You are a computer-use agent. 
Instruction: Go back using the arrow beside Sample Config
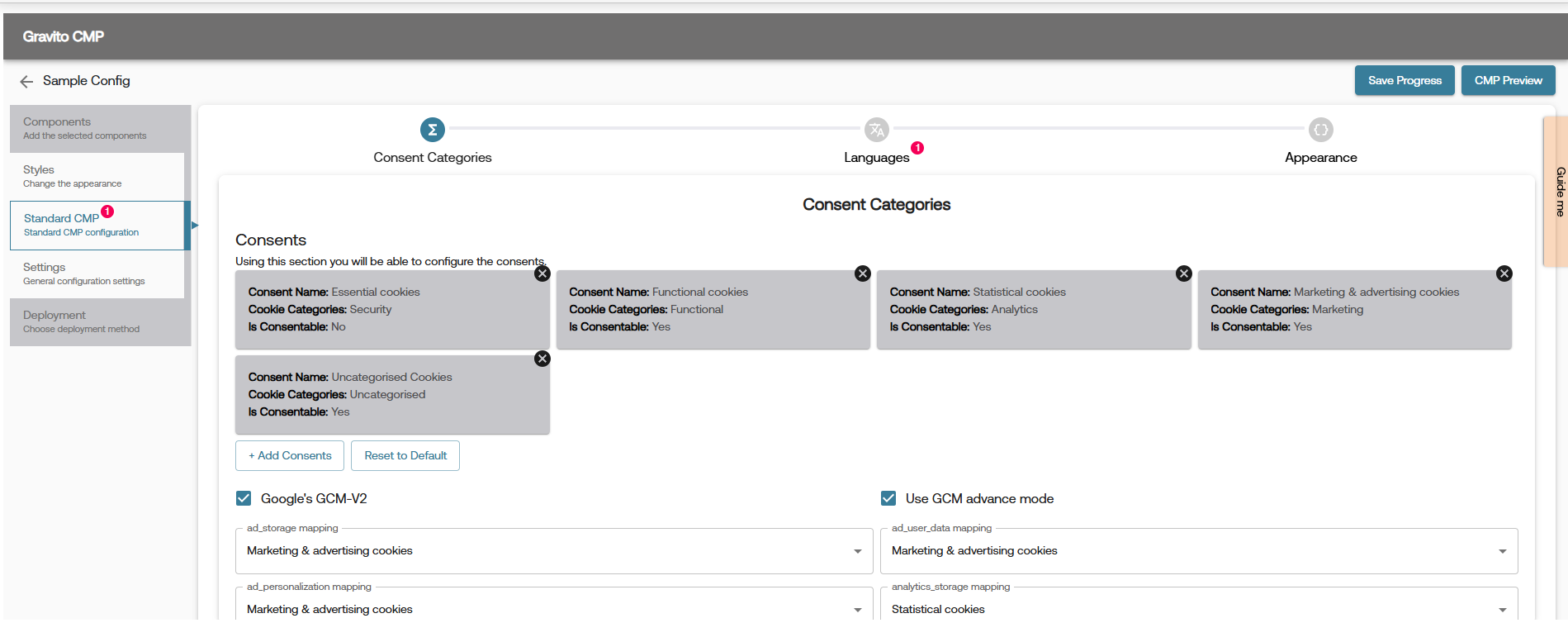(x=26, y=81)
